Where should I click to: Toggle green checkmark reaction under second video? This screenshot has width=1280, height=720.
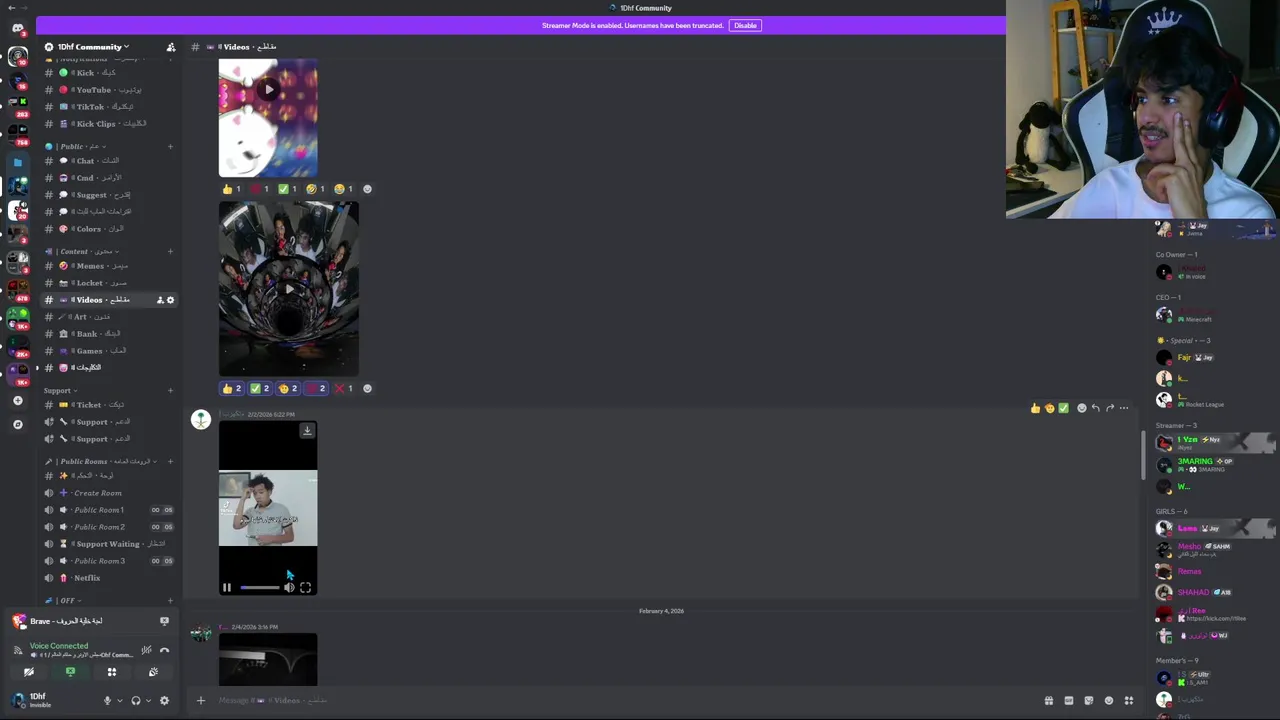pyautogui.click(x=260, y=389)
